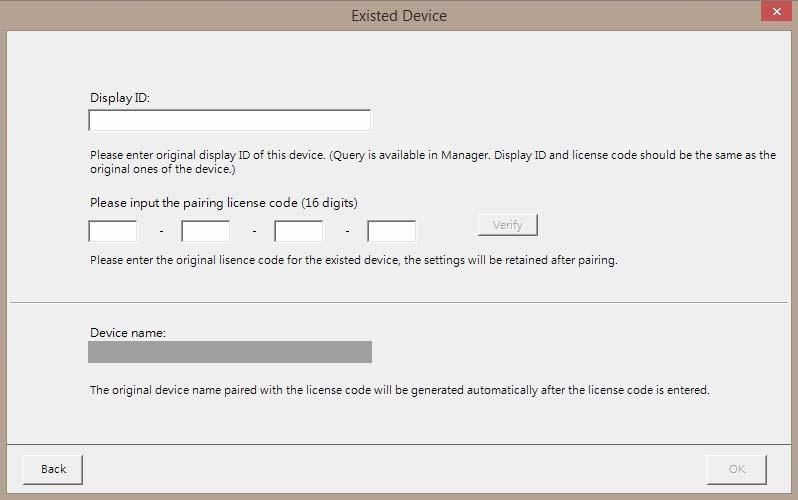Click the device name auto-generation note
This screenshot has height=500, width=798.
(x=400, y=390)
